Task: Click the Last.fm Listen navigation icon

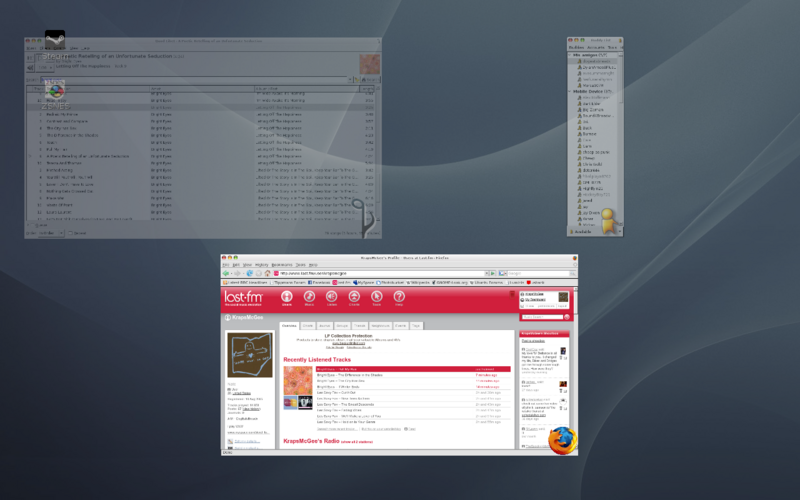Action: coord(331,297)
